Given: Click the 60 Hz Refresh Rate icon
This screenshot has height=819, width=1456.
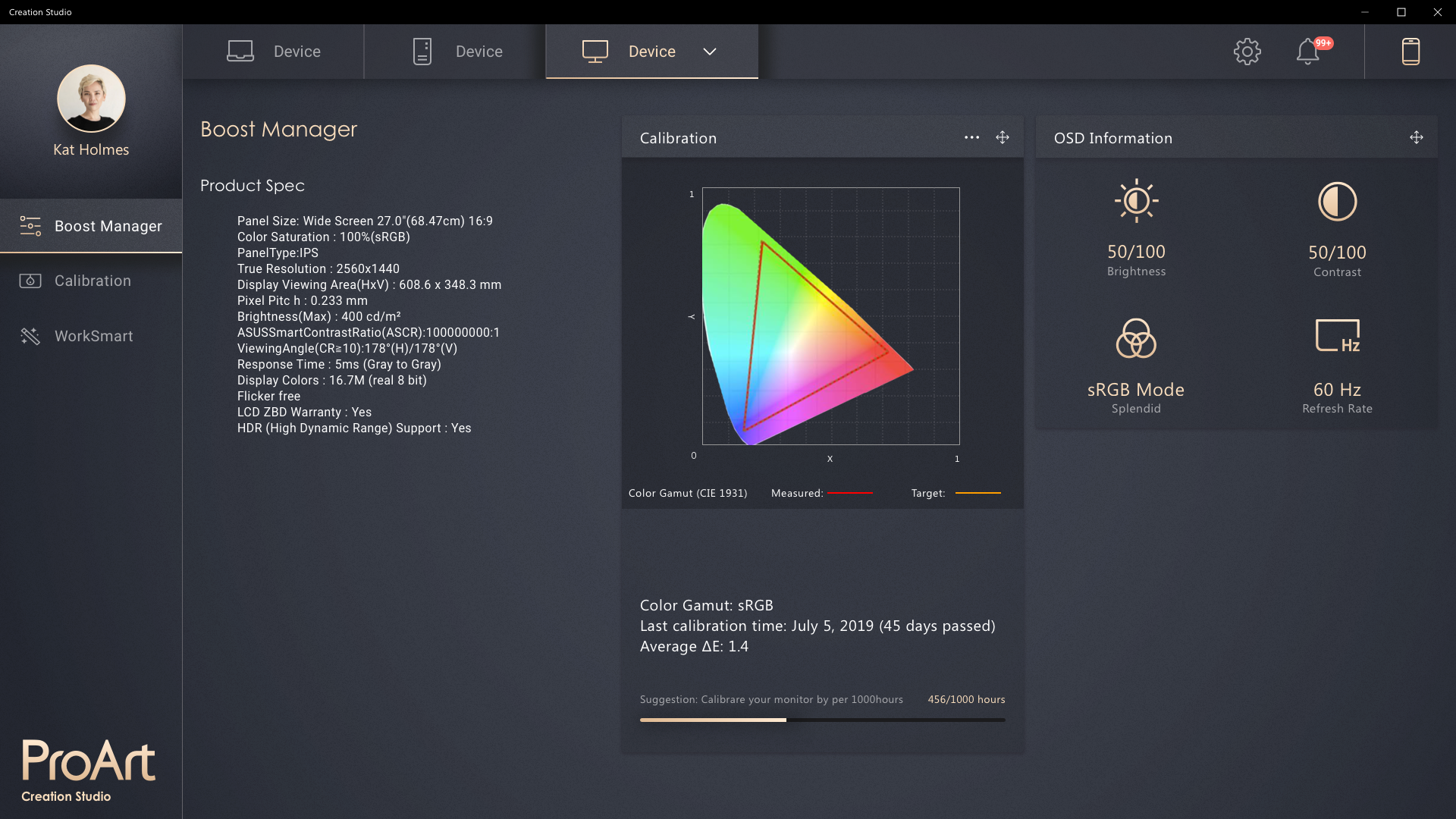Looking at the screenshot, I should 1337,336.
